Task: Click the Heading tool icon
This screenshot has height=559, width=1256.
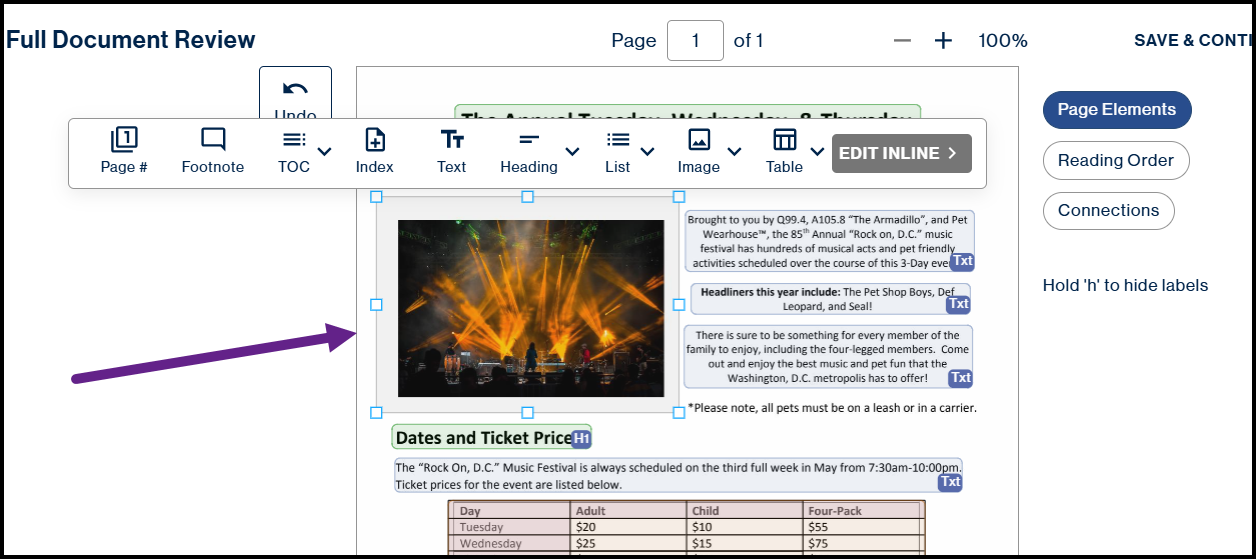Action: [x=529, y=140]
